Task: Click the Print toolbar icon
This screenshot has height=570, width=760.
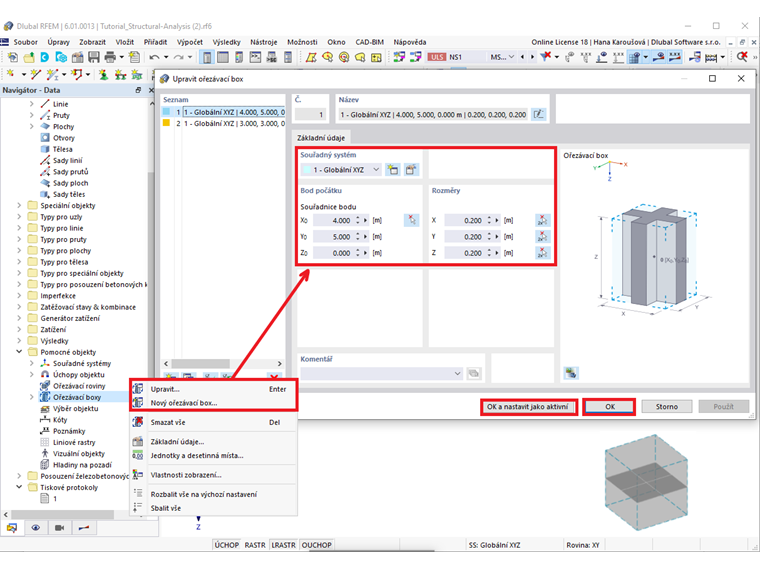Action: (x=110, y=57)
